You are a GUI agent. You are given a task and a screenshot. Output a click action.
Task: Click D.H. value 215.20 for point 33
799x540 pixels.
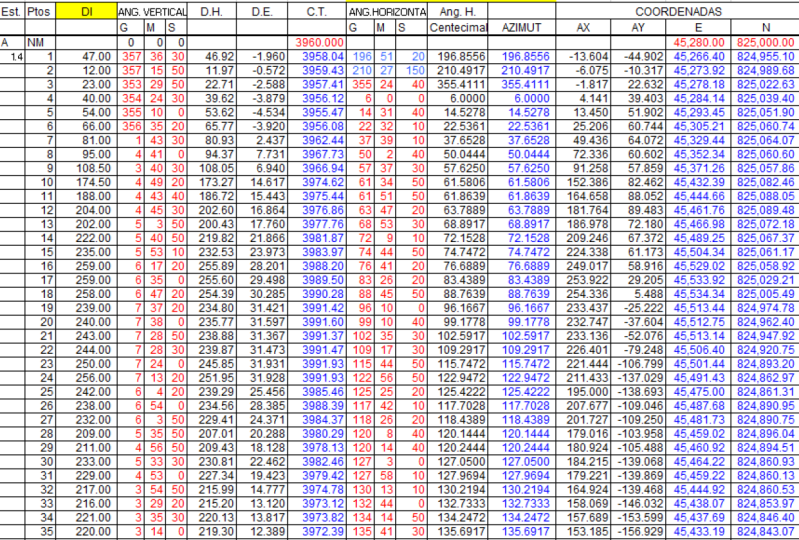click(216, 503)
